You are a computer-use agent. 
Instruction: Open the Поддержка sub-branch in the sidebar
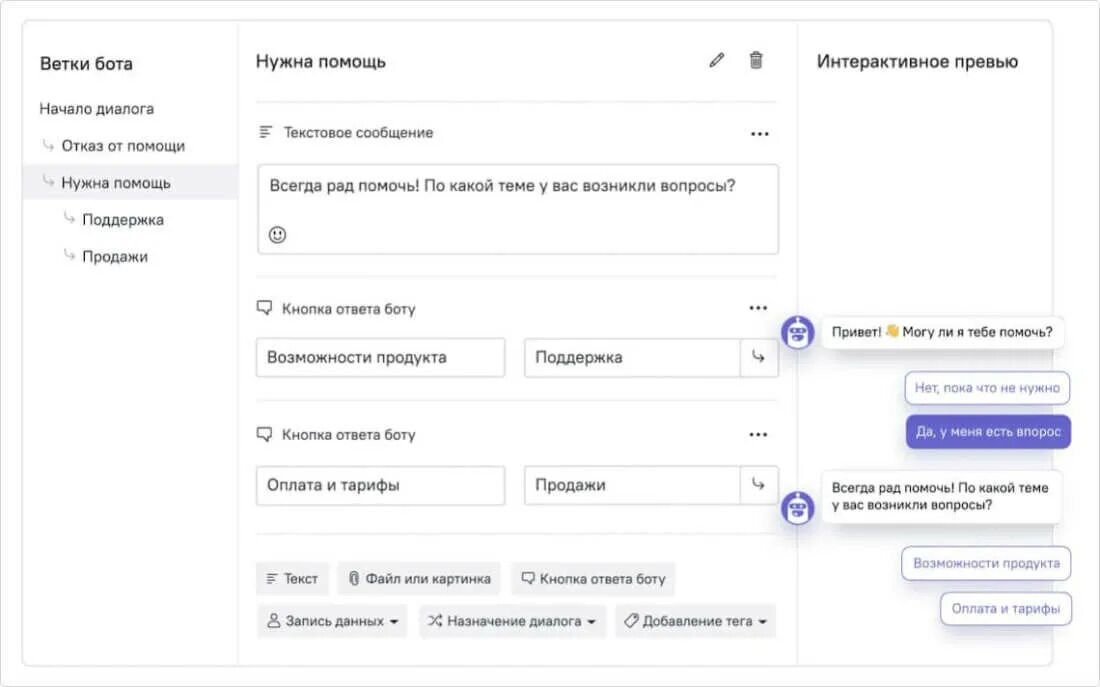123,220
